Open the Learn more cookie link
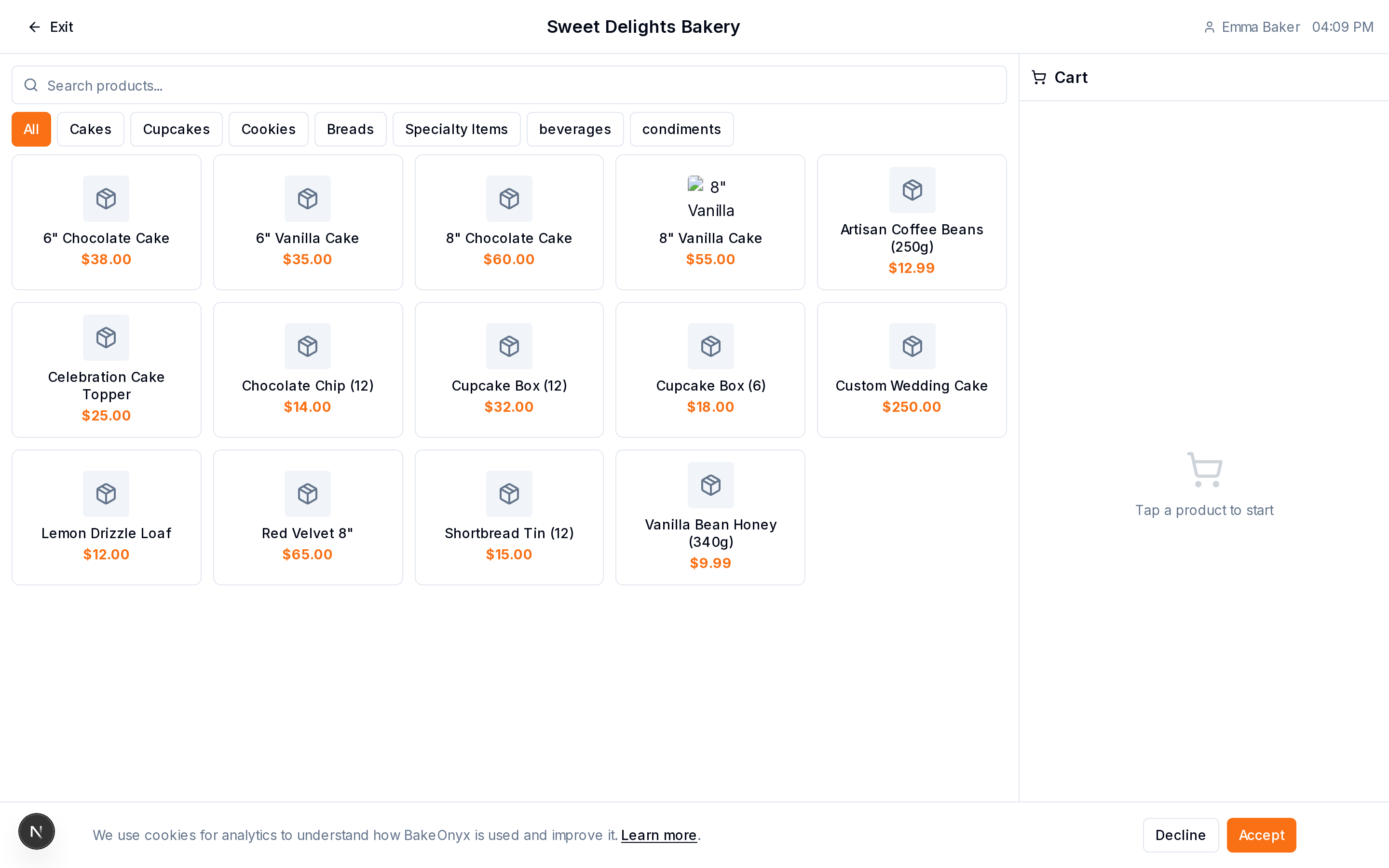 [659, 835]
